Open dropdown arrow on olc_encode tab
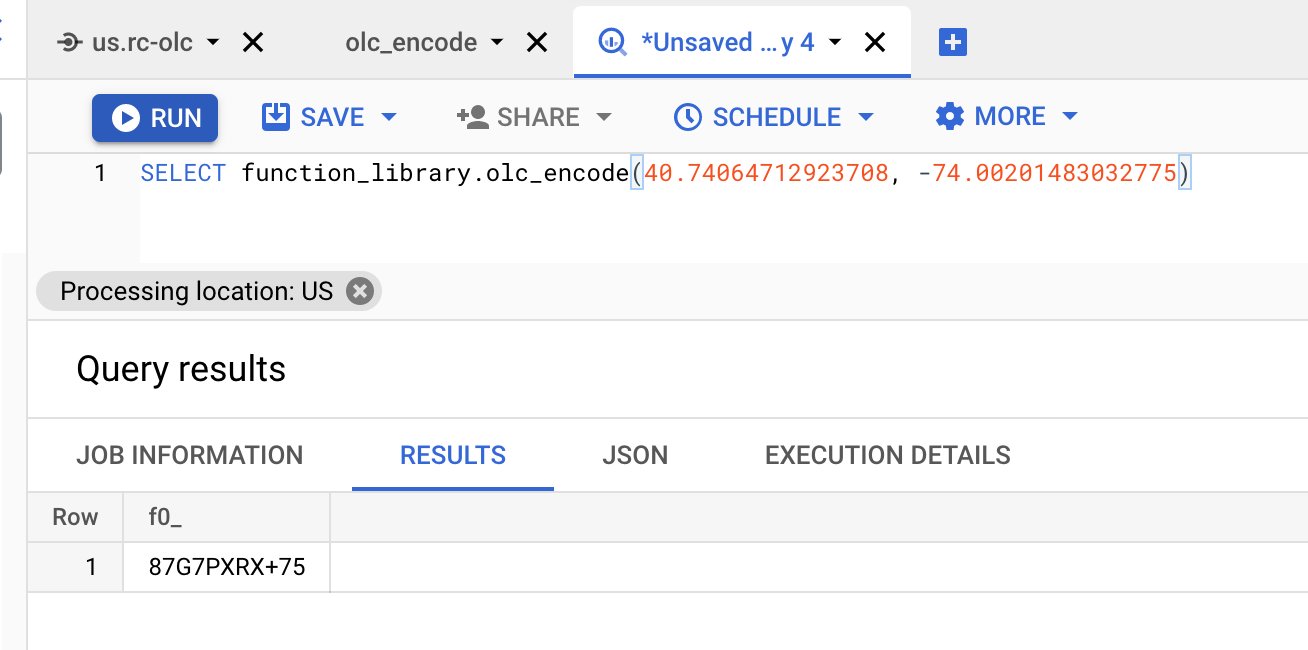The width and height of the screenshot is (1308, 650). (498, 43)
